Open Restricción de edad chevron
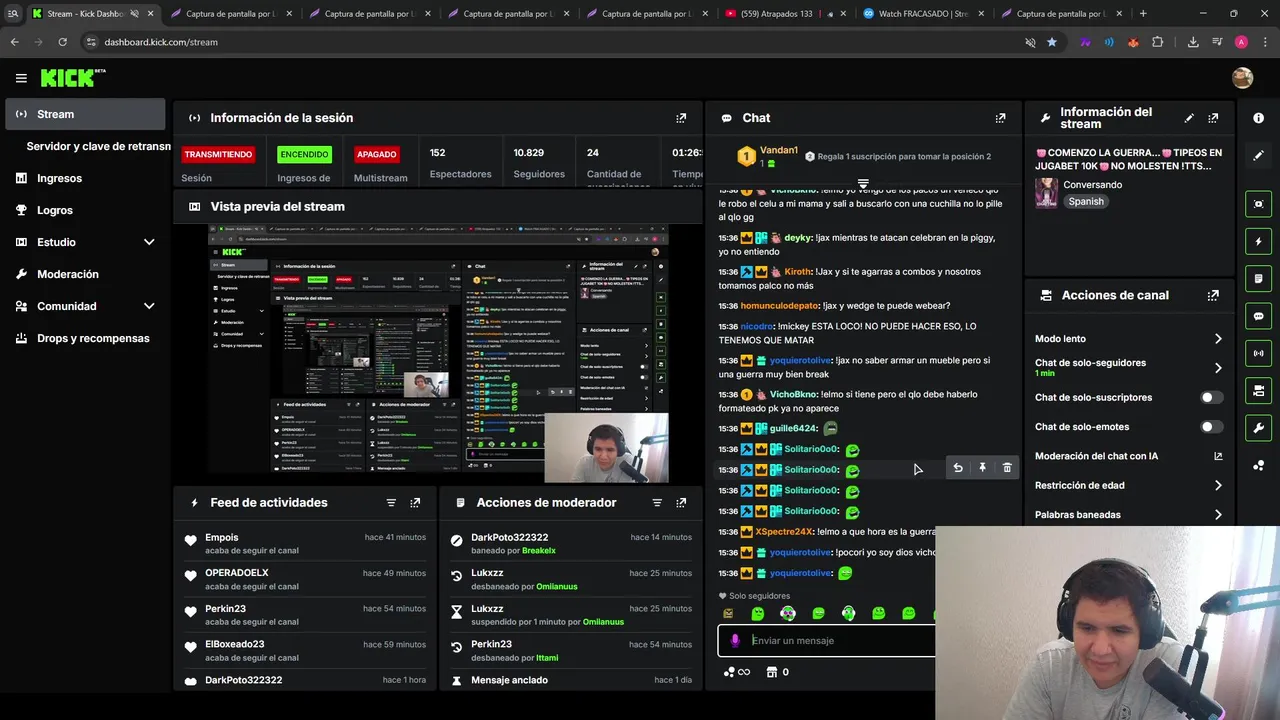This screenshot has height=720, width=1280. [x=1218, y=485]
